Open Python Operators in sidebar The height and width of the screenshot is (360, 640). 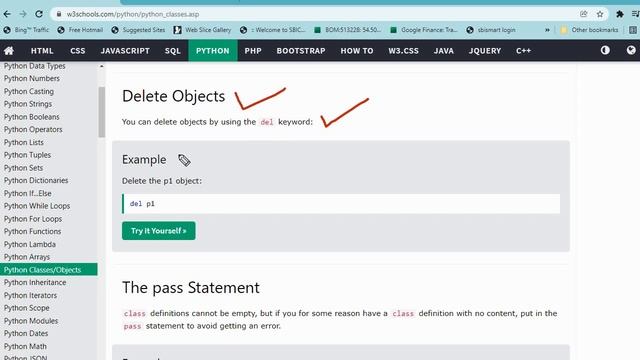point(33,129)
